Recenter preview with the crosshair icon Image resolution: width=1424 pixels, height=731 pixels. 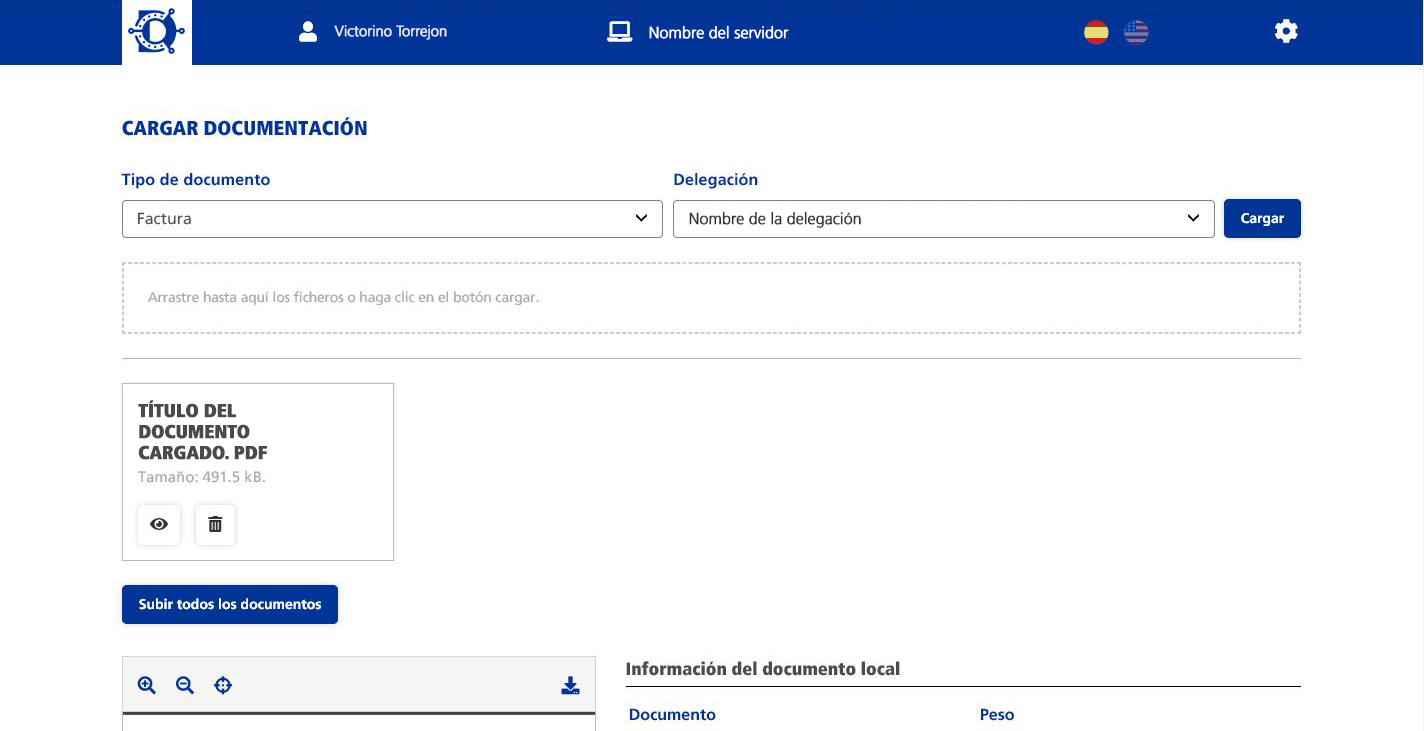223,685
